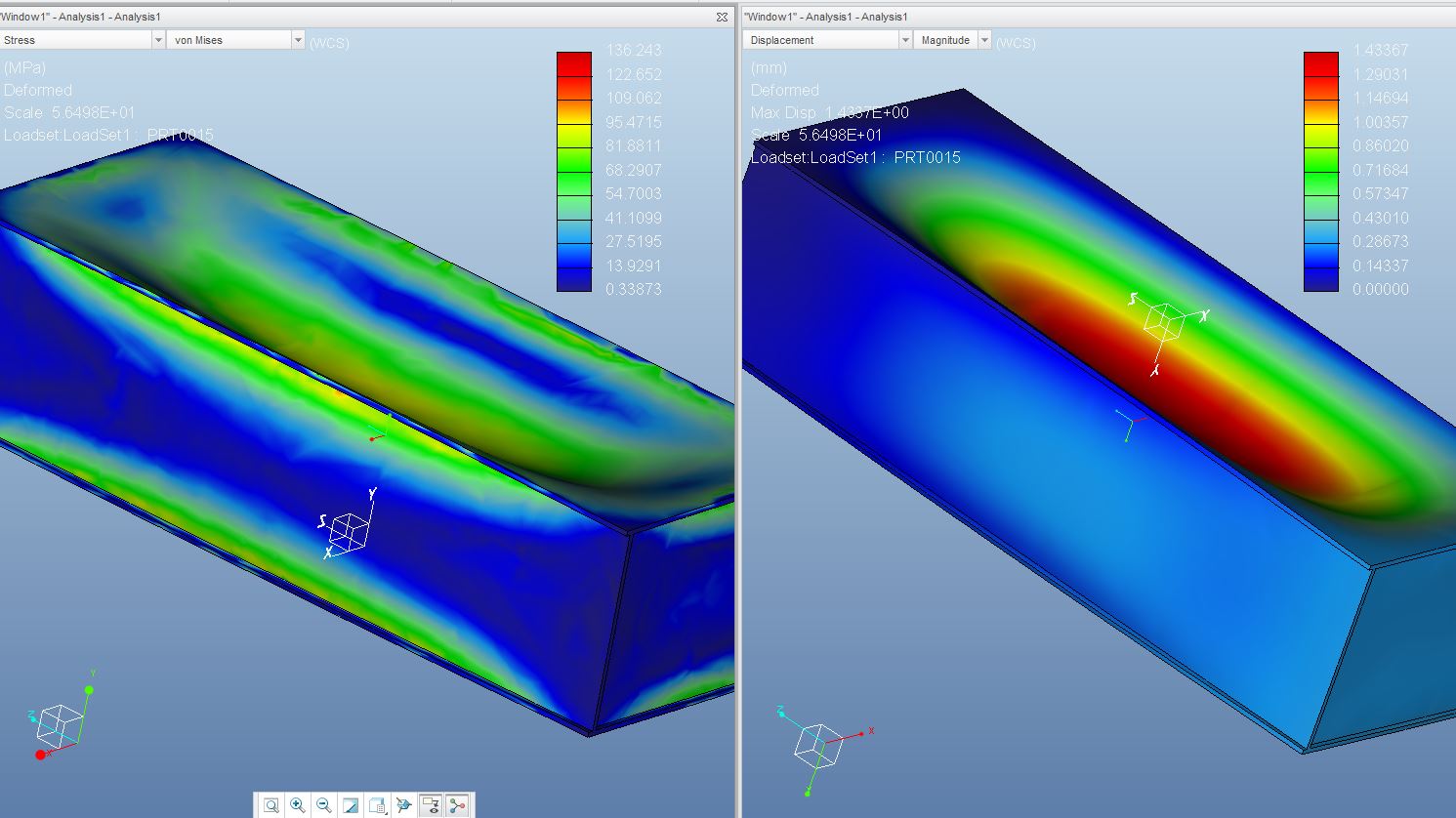The height and width of the screenshot is (818, 1456).
Task: Click the Refit zoom-to-window icon
Action: pyautogui.click(x=271, y=805)
